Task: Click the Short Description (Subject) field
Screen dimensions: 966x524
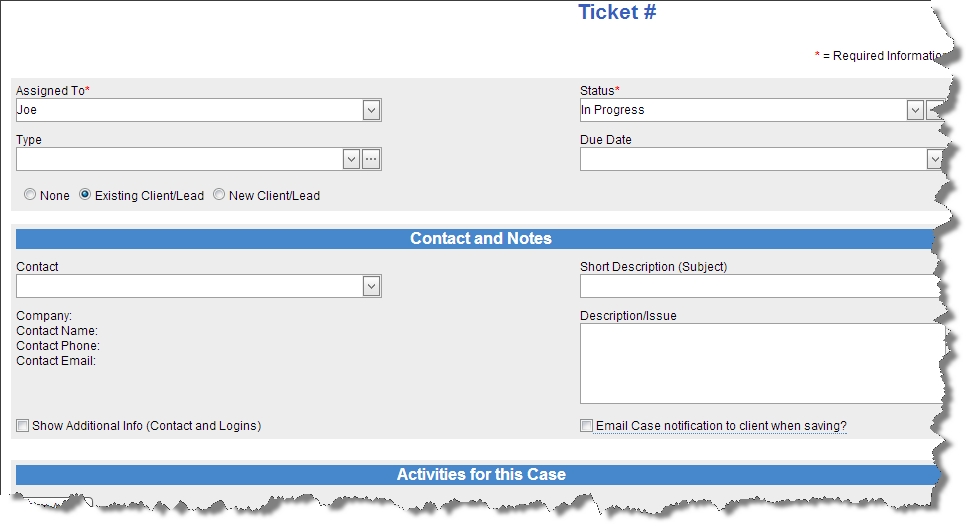Action: click(760, 287)
